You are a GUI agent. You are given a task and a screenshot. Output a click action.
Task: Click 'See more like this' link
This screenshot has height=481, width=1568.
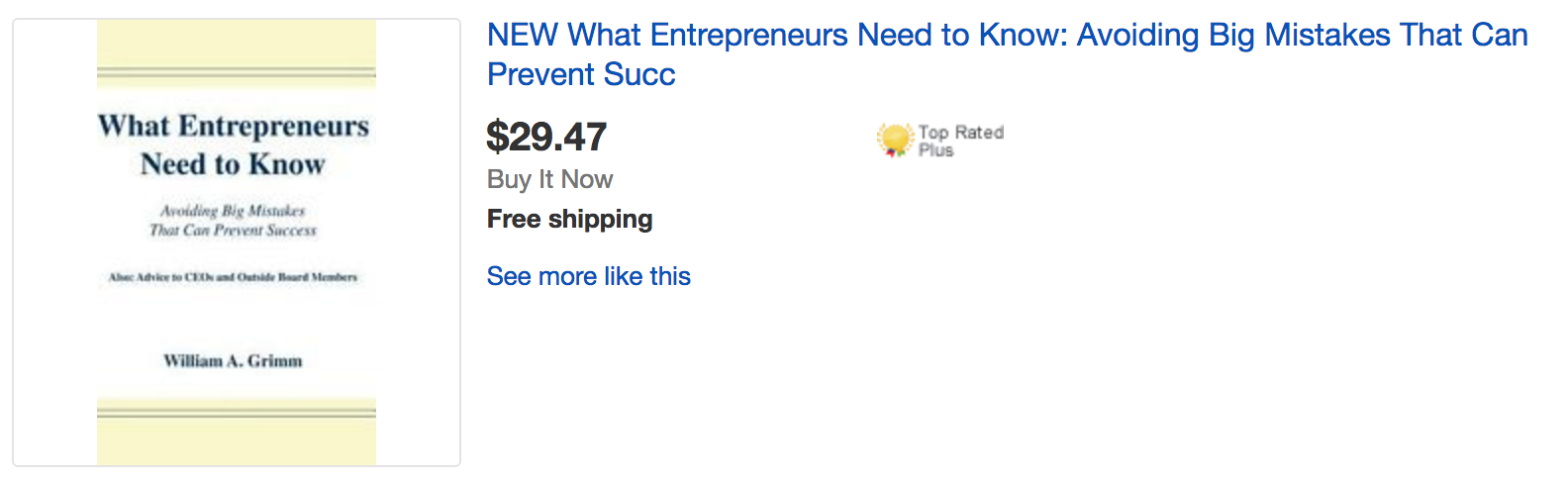point(588,276)
